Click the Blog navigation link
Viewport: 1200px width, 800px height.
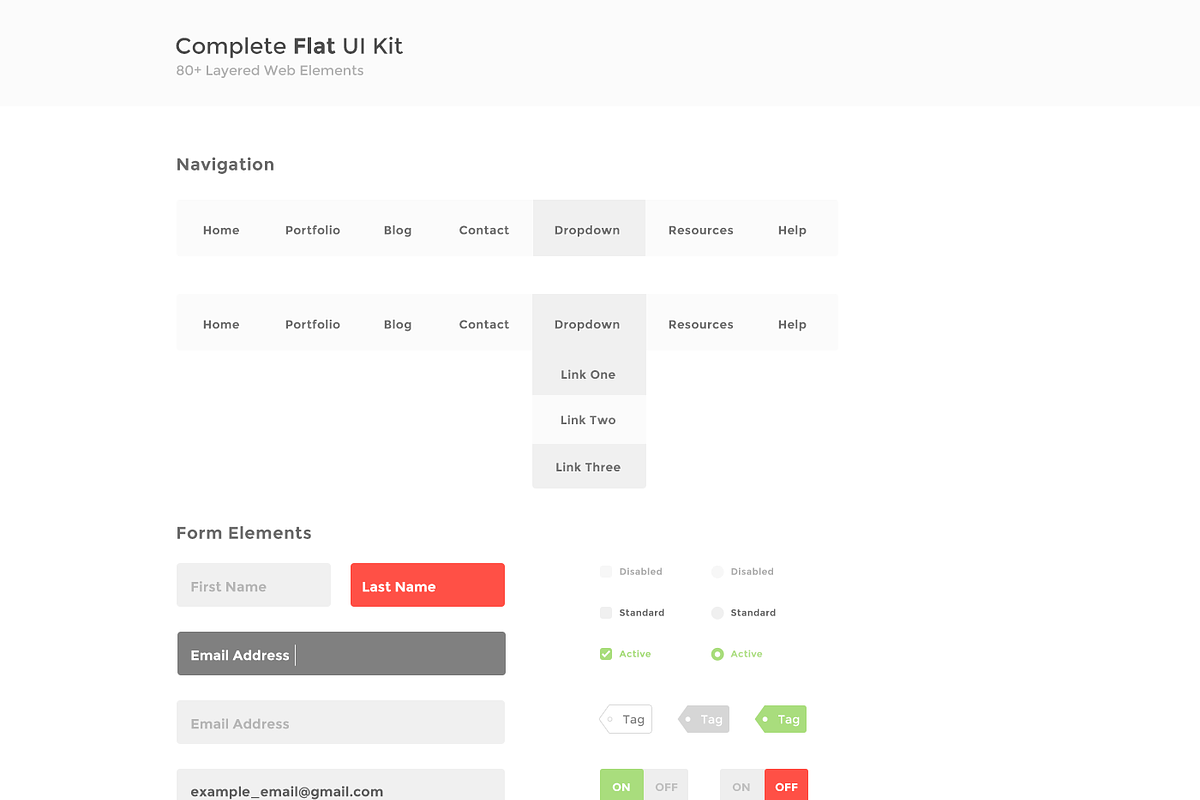(x=397, y=229)
